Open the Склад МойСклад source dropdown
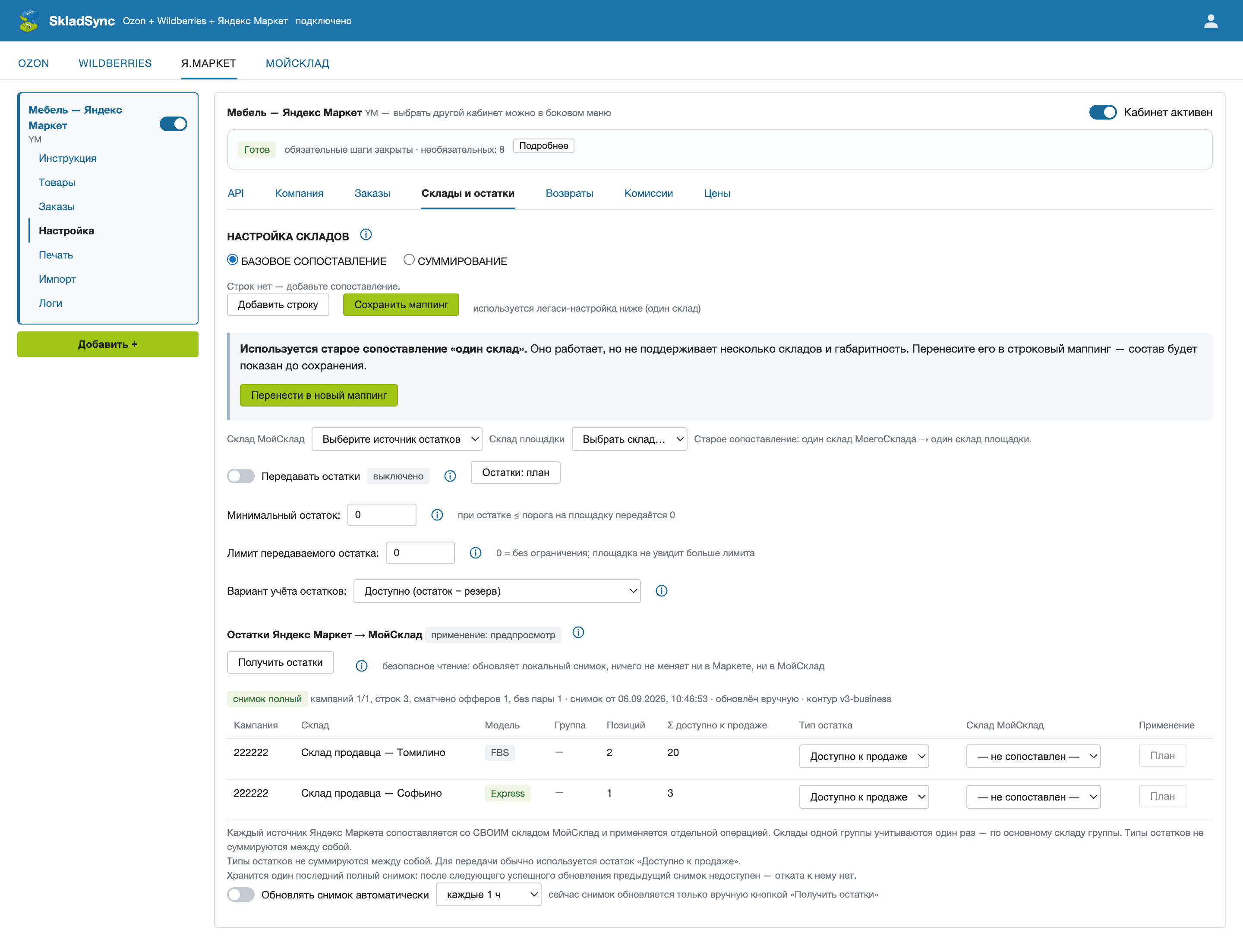The width and height of the screenshot is (1243, 952). 397,439
